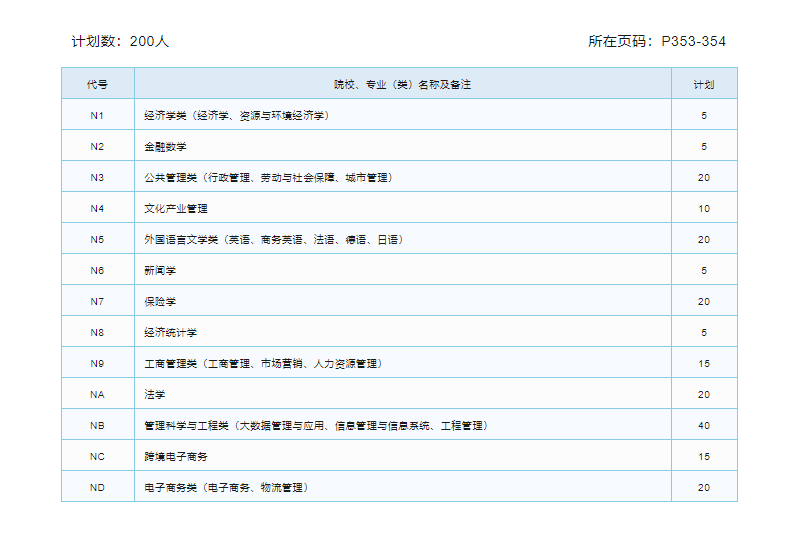Click the 管理科学与工程类 major row text
The height and width of the screenshot is (537, 799).
(x=316, y=426)
